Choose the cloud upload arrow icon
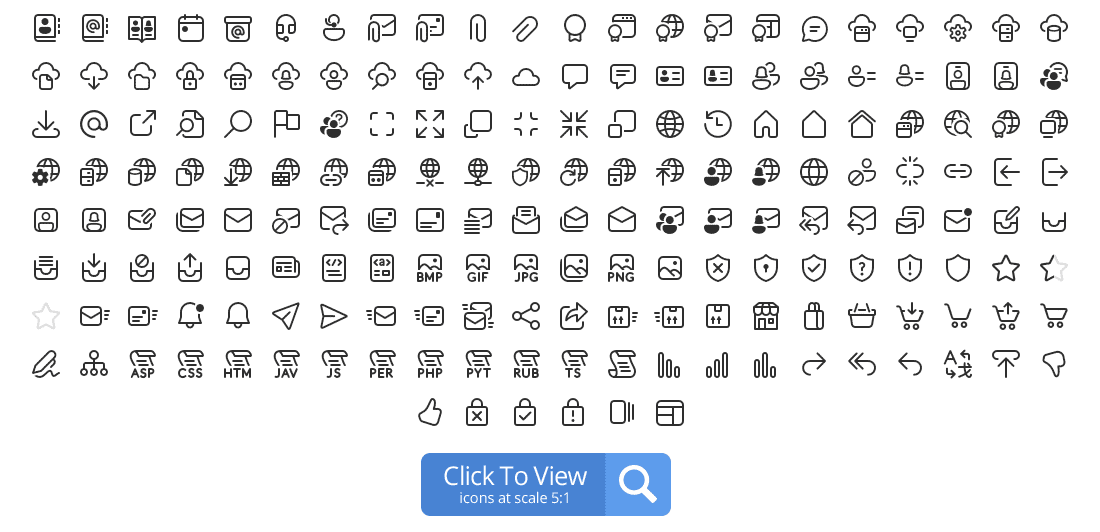 [478, 76]
